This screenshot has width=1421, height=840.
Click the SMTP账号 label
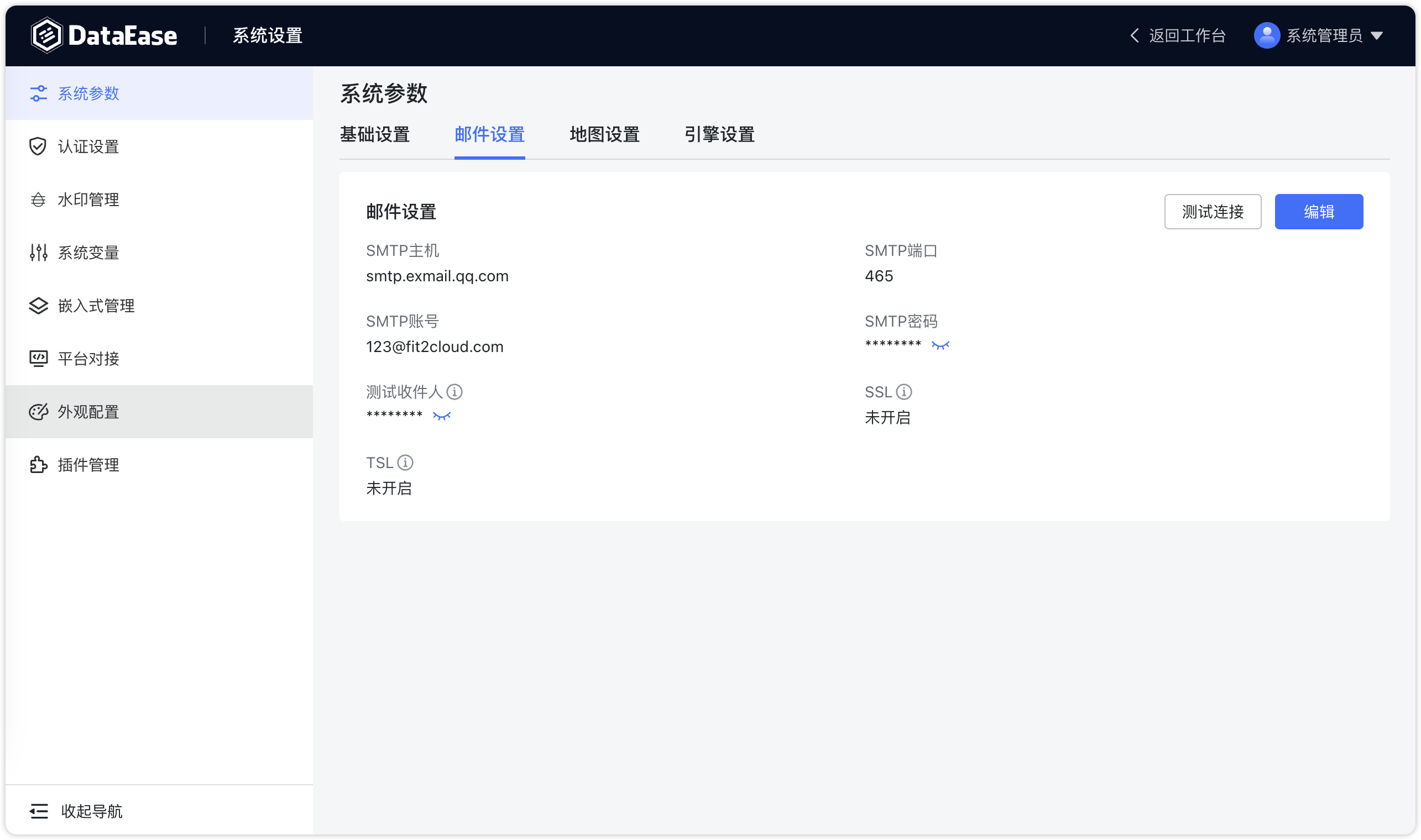[402, 321]
